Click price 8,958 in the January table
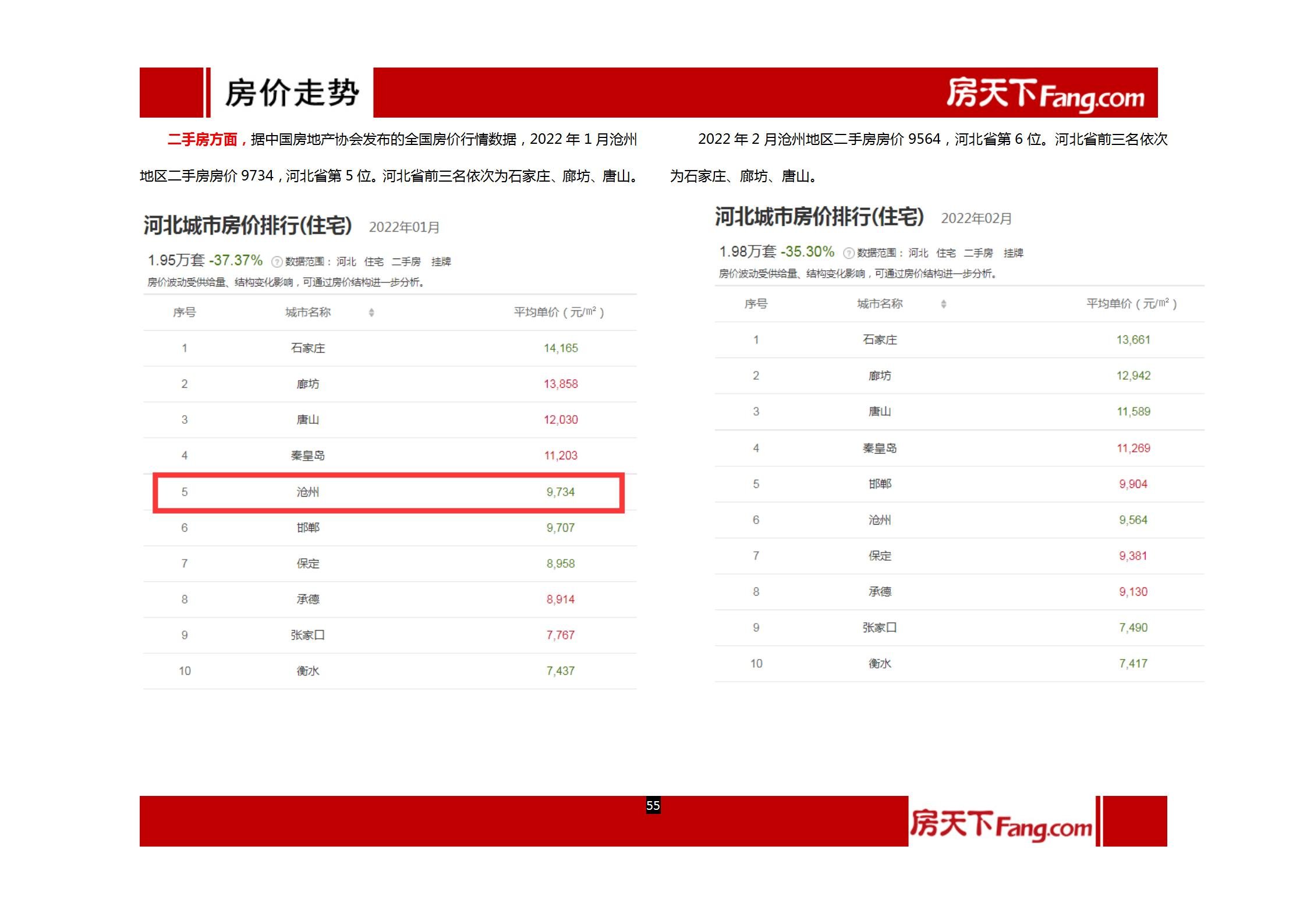Image resolution: width=1307 pixels, height=924 pixels. 561,564
